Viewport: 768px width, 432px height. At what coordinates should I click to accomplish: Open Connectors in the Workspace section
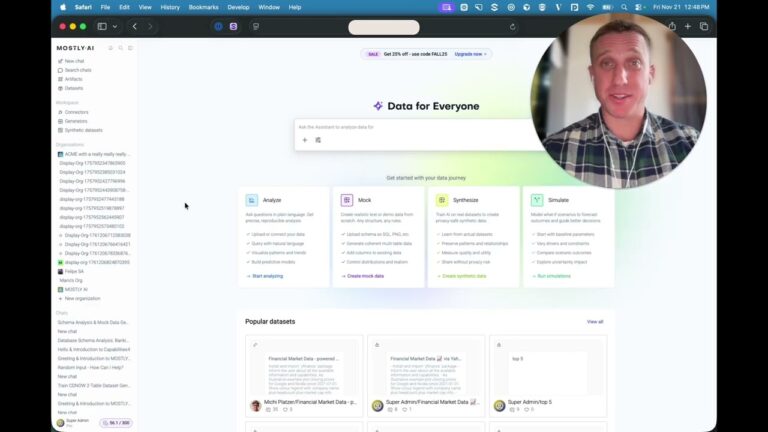pyautogui.click(x=76, y=112)
